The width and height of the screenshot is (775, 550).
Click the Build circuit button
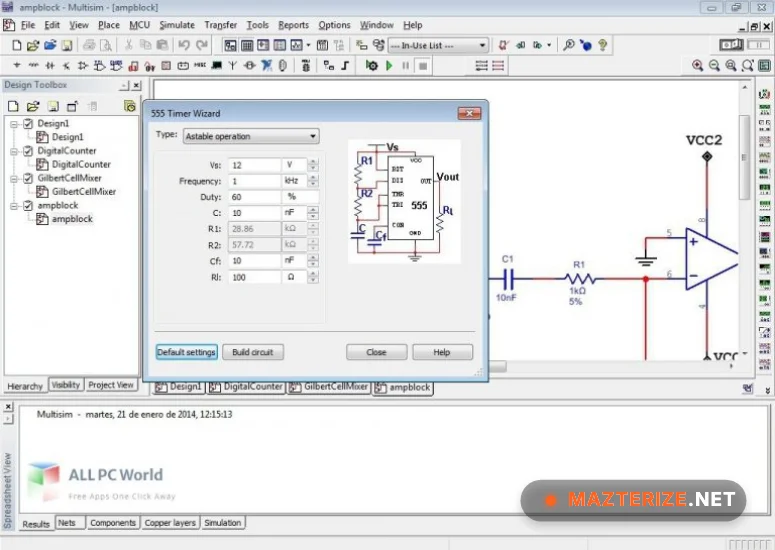point(253,352)
